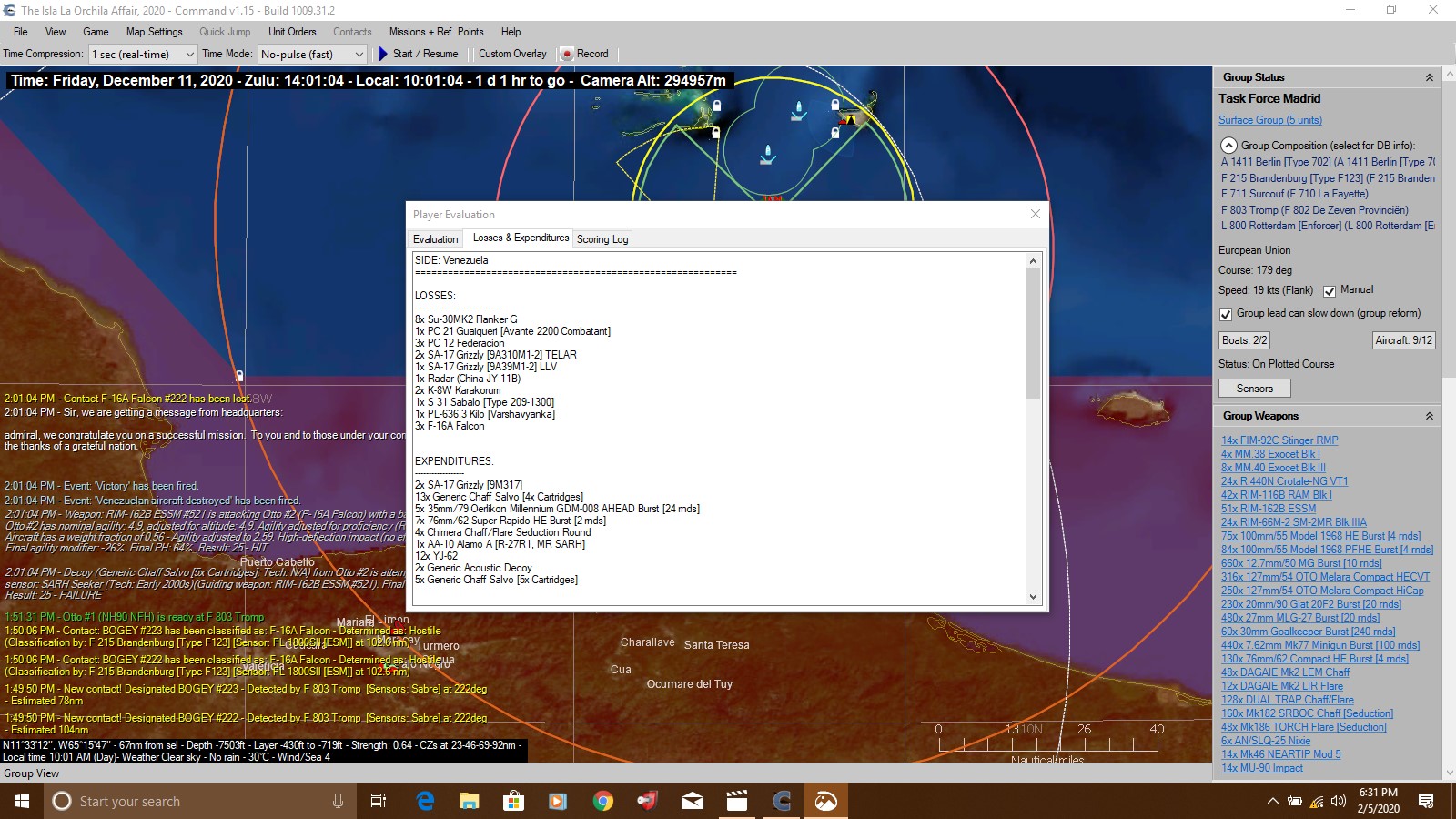This screenshot has width=1456, height=819.
Task: Open the network status icon in tray
Action: [1316, 801]
